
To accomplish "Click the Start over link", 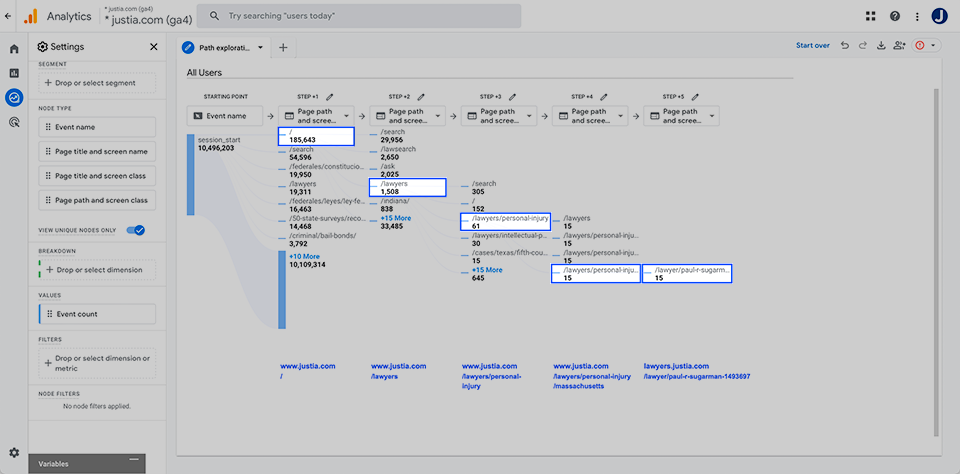I will click(812, 46).
